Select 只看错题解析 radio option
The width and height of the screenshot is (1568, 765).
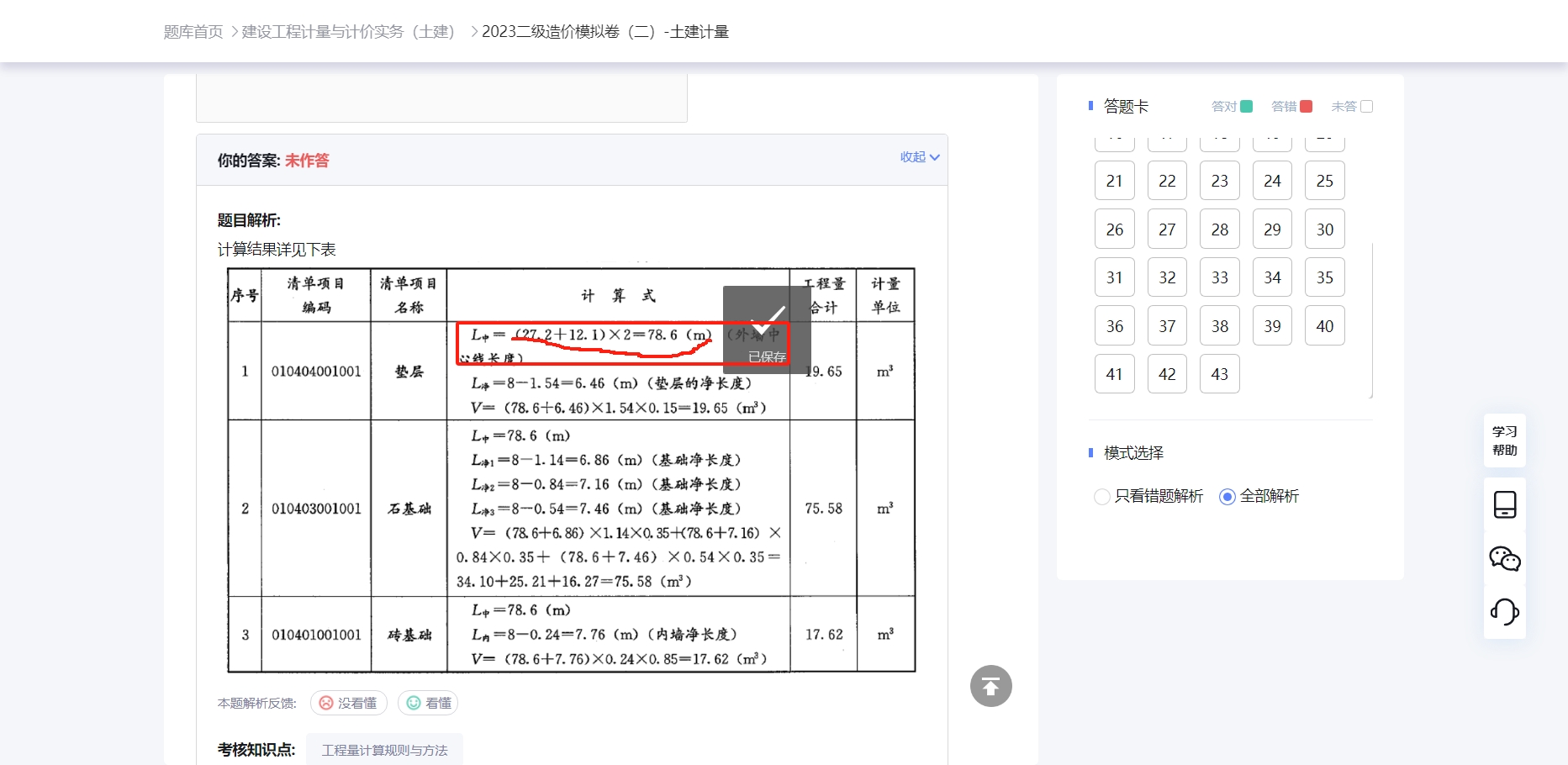tap(1148, 496)
